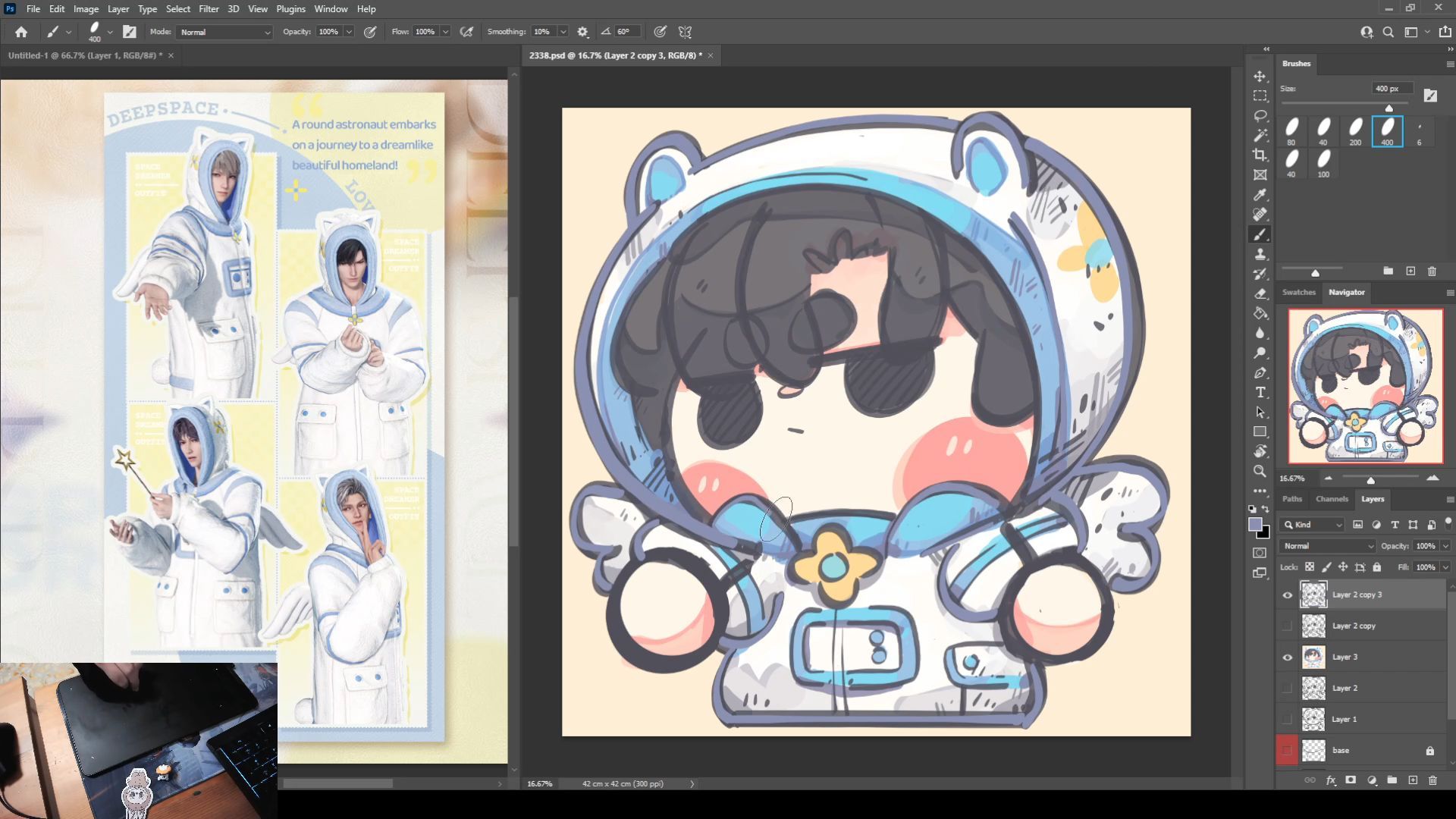Select the Eraser tool
The width and height of the screenshot is (1456, 819).
pos(1260,293)
